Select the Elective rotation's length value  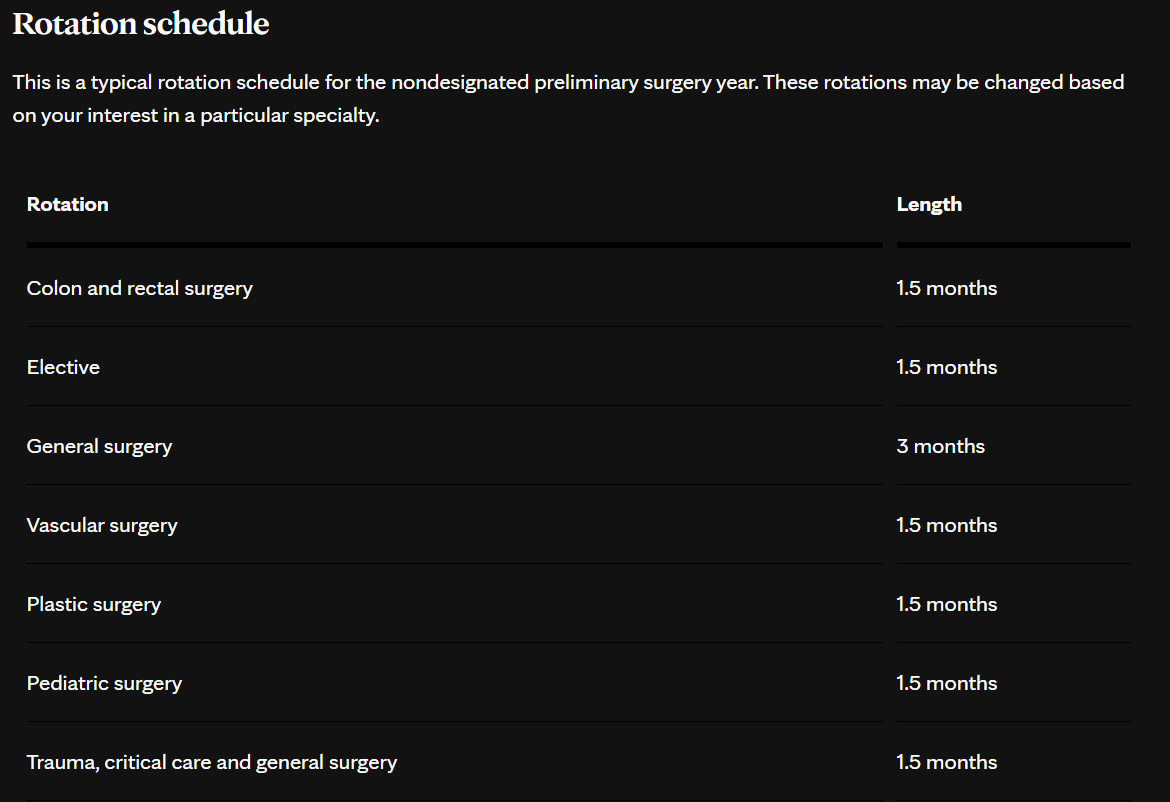947,368
